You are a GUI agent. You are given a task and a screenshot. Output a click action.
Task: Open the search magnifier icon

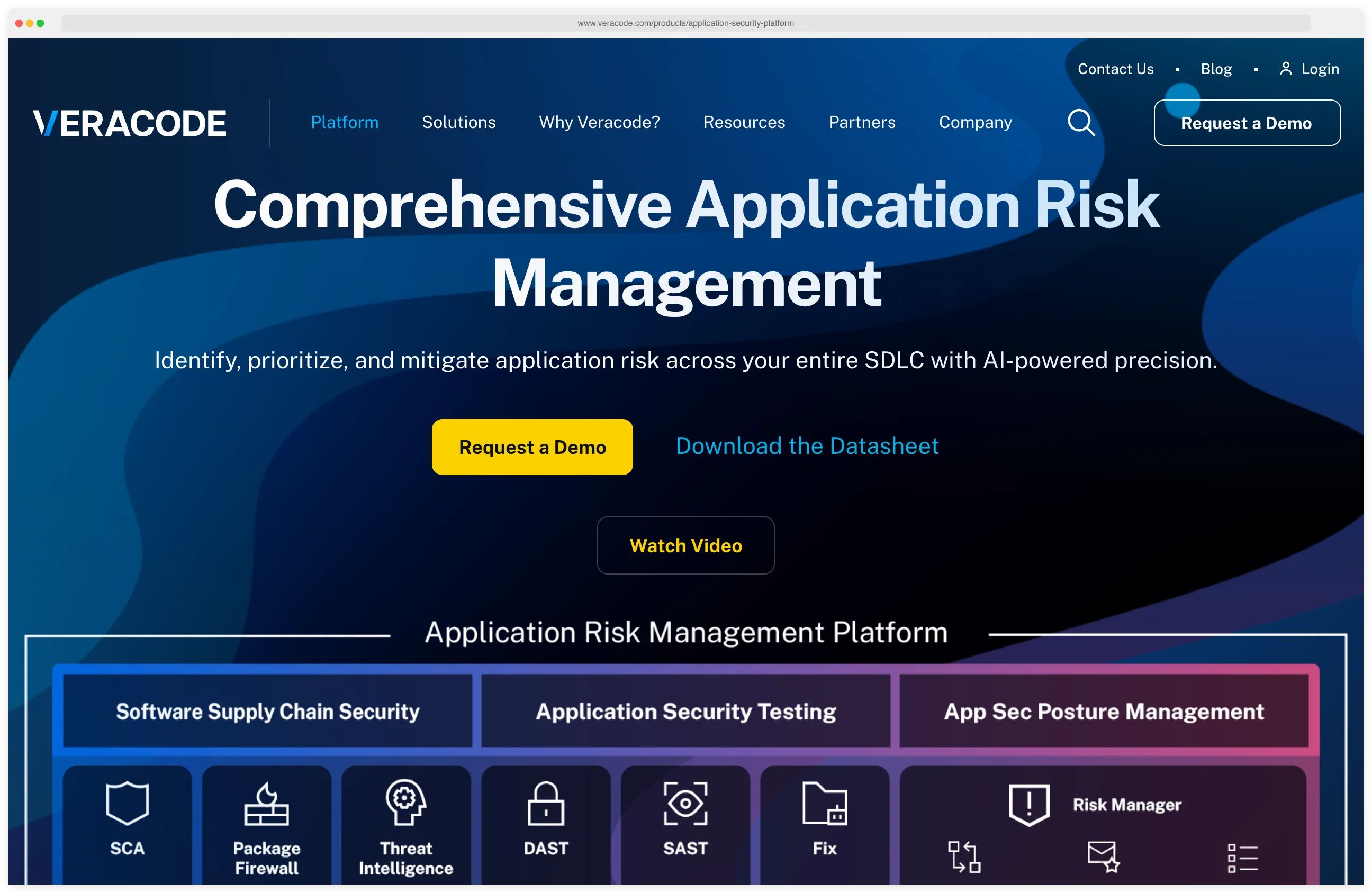coord(1081,122)
